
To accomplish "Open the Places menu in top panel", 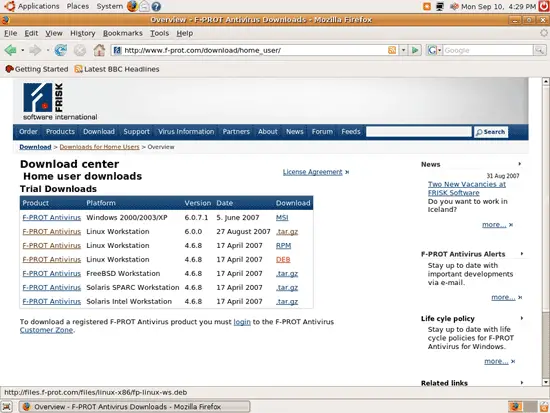I will click(x=78, y=6).
